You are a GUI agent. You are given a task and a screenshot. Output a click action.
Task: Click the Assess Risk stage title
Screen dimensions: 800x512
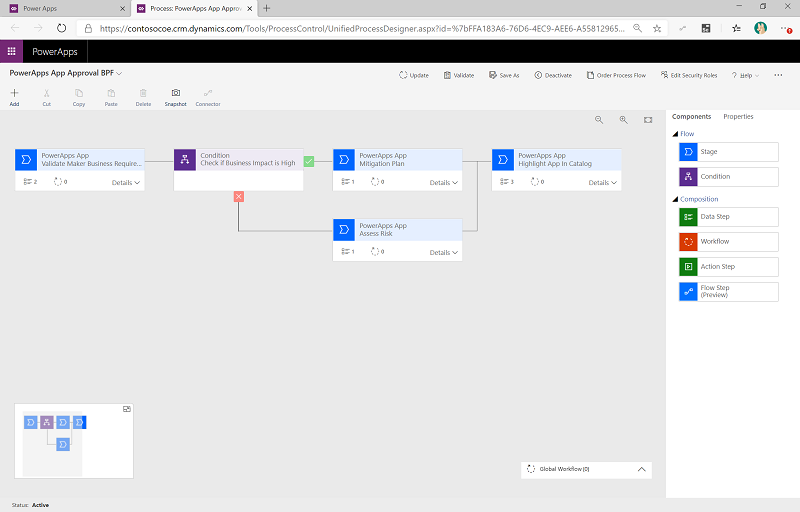[376, 234]
